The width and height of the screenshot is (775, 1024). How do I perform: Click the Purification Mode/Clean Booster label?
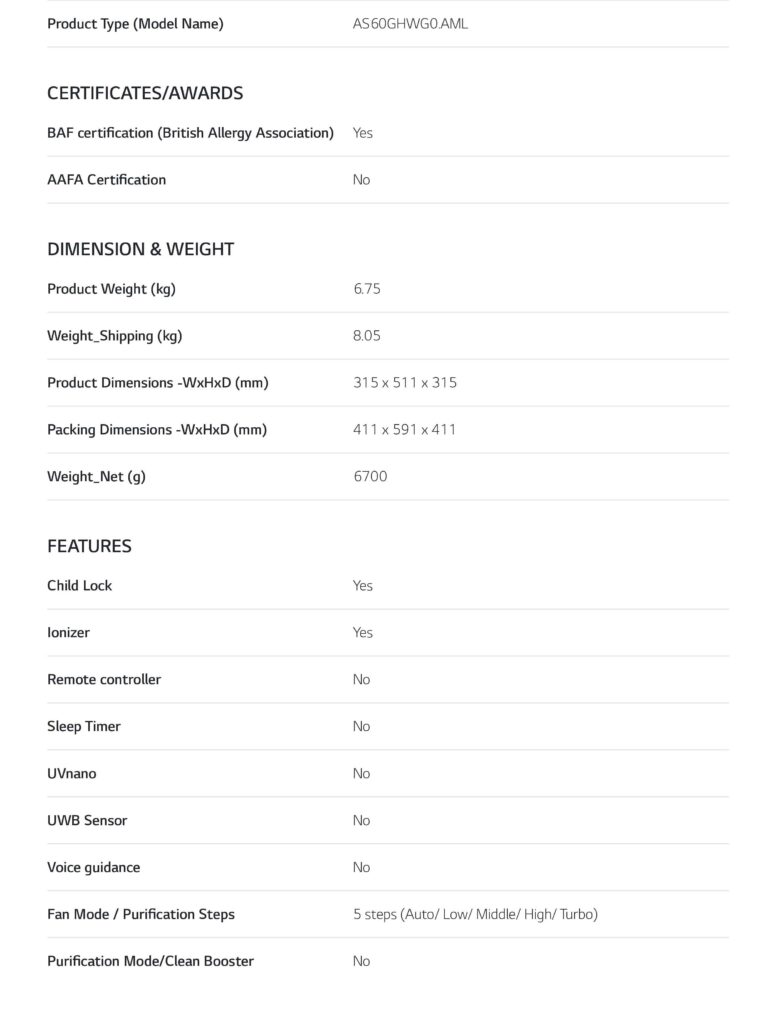coord(150,961)
